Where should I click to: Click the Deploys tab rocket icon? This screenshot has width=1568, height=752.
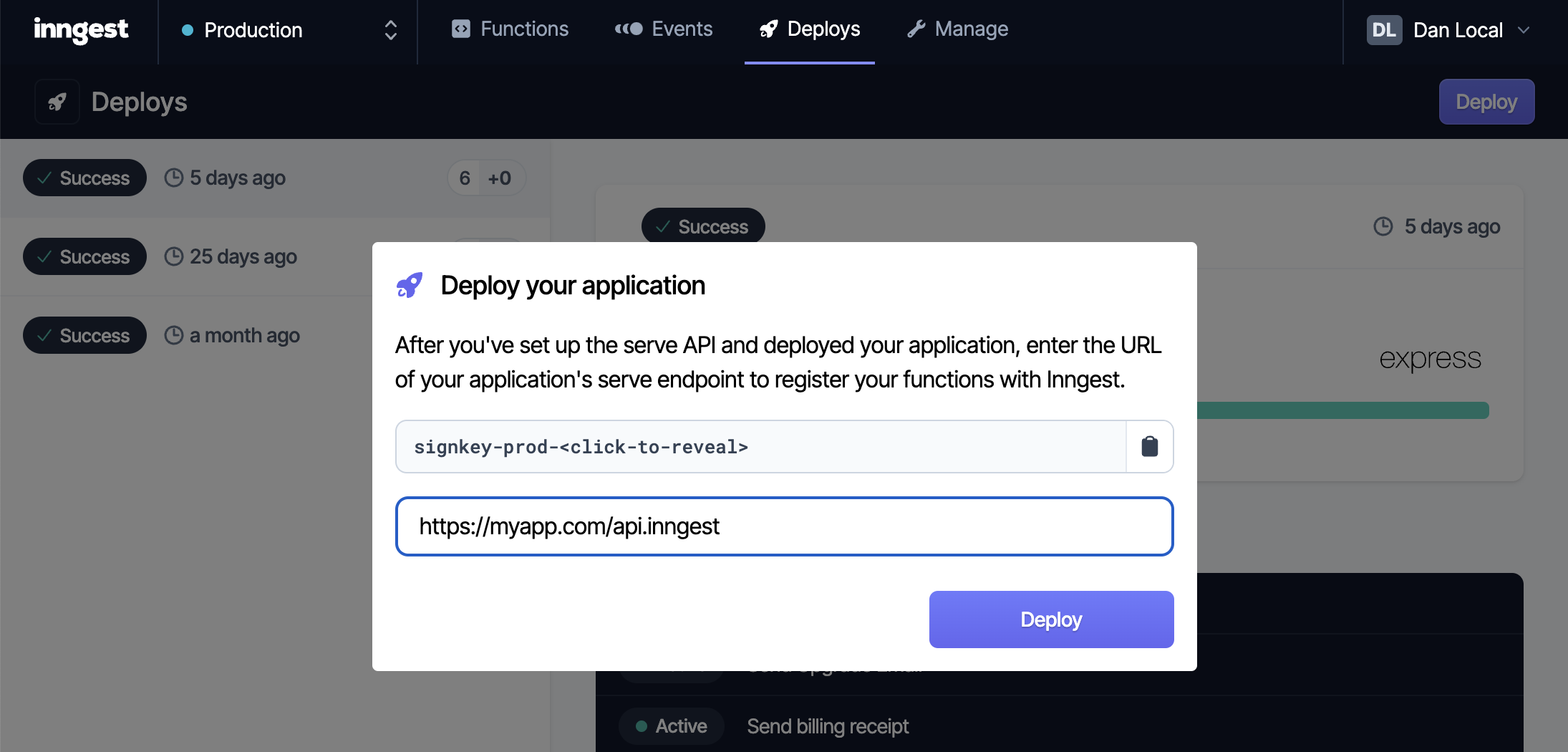(x=768, y=29)
